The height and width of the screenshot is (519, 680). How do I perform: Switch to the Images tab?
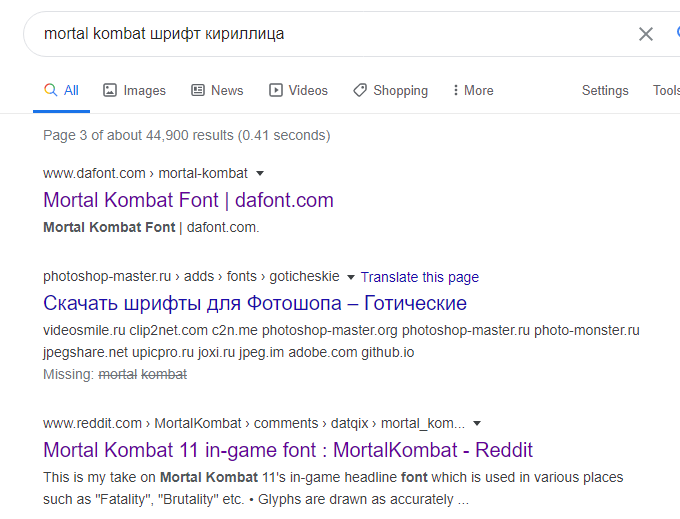click(x=134, y=90)
